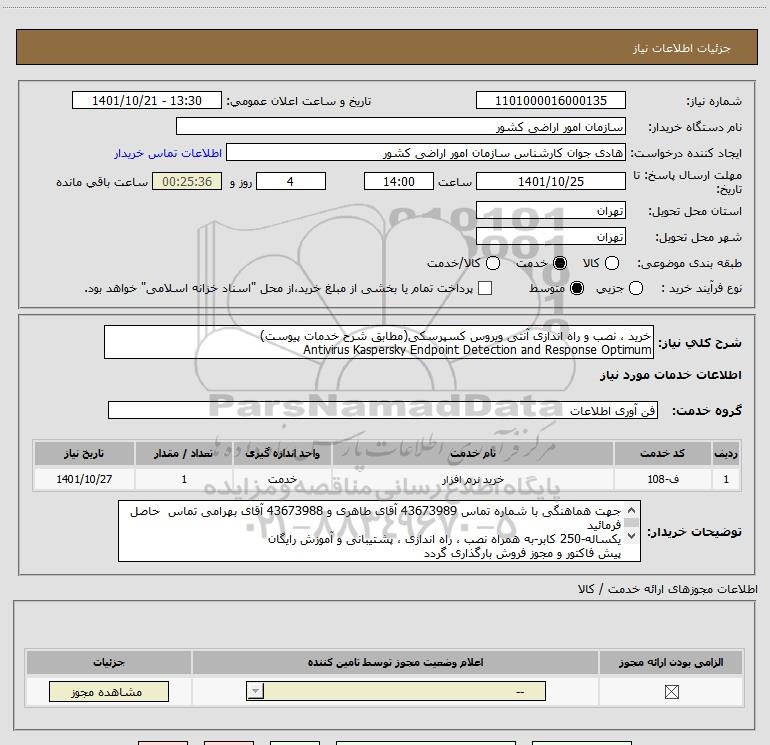The height and width of the screenshot is (745, 770).
Task: Click the تاریخ نیاز column header
Action: (84, 453)
